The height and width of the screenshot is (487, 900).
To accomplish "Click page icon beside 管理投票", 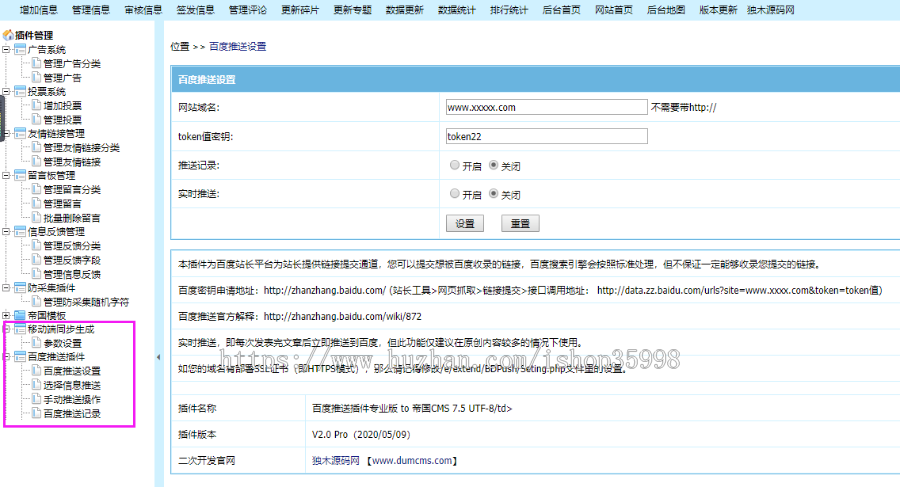I will (x=36, y=119).
